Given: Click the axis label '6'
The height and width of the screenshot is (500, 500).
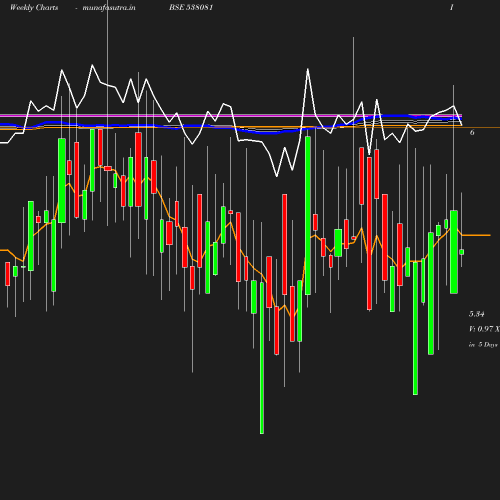Looking at the screenshot, I should point(472,133).
